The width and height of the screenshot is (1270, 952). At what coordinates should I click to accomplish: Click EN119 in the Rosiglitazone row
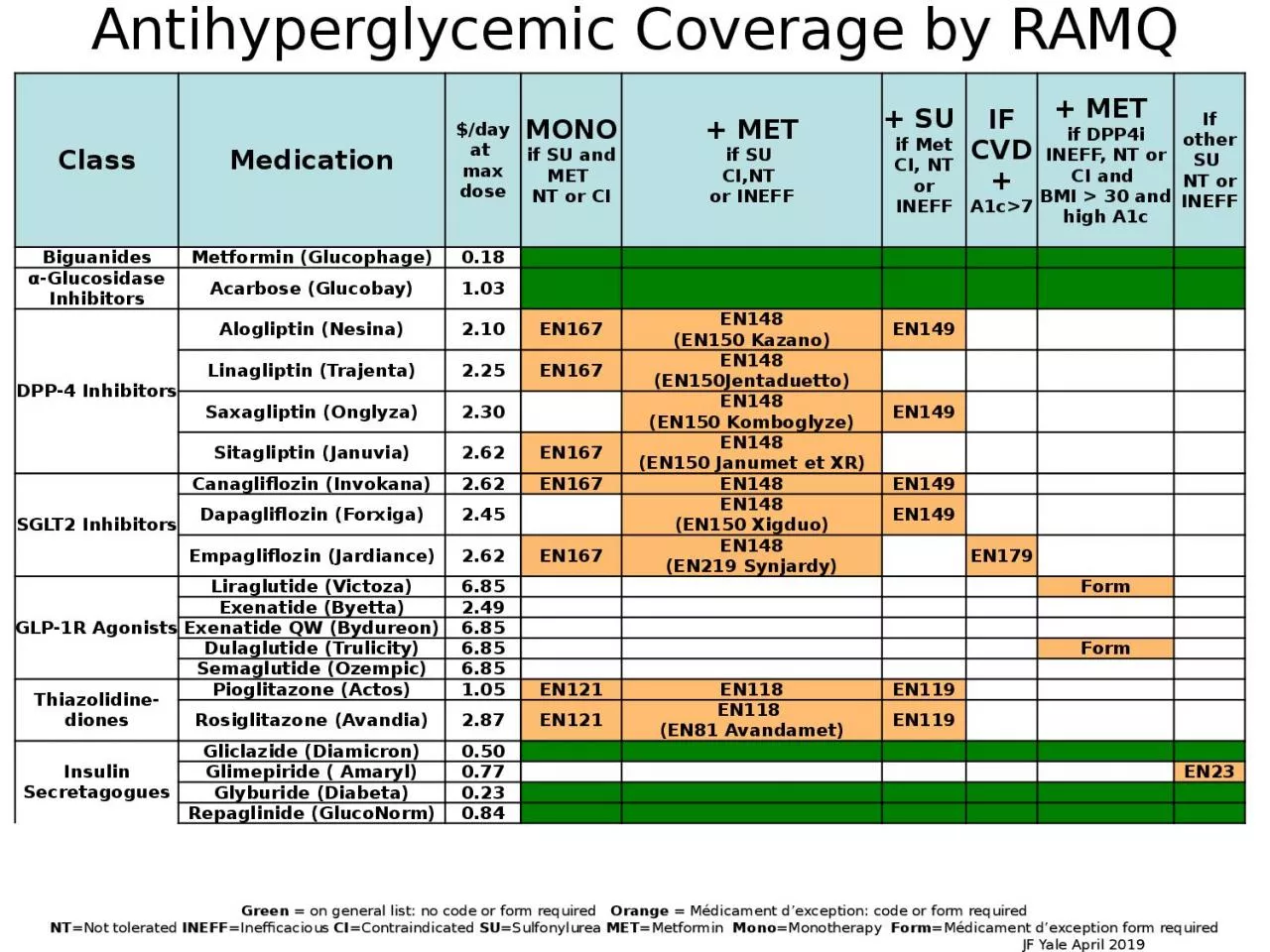tap(924, 720)
